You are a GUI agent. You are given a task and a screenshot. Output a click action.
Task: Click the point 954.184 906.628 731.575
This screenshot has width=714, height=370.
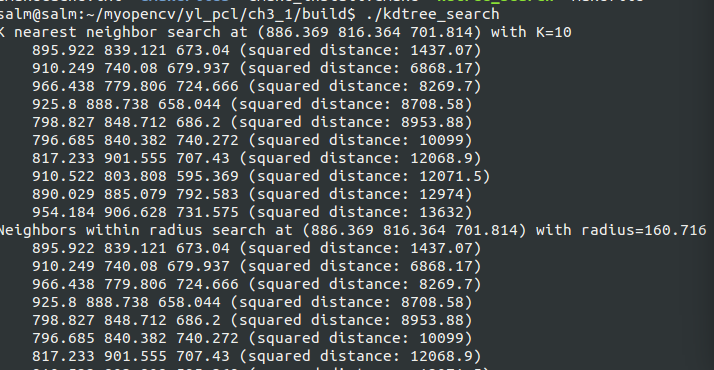click(x=135, y=213)
